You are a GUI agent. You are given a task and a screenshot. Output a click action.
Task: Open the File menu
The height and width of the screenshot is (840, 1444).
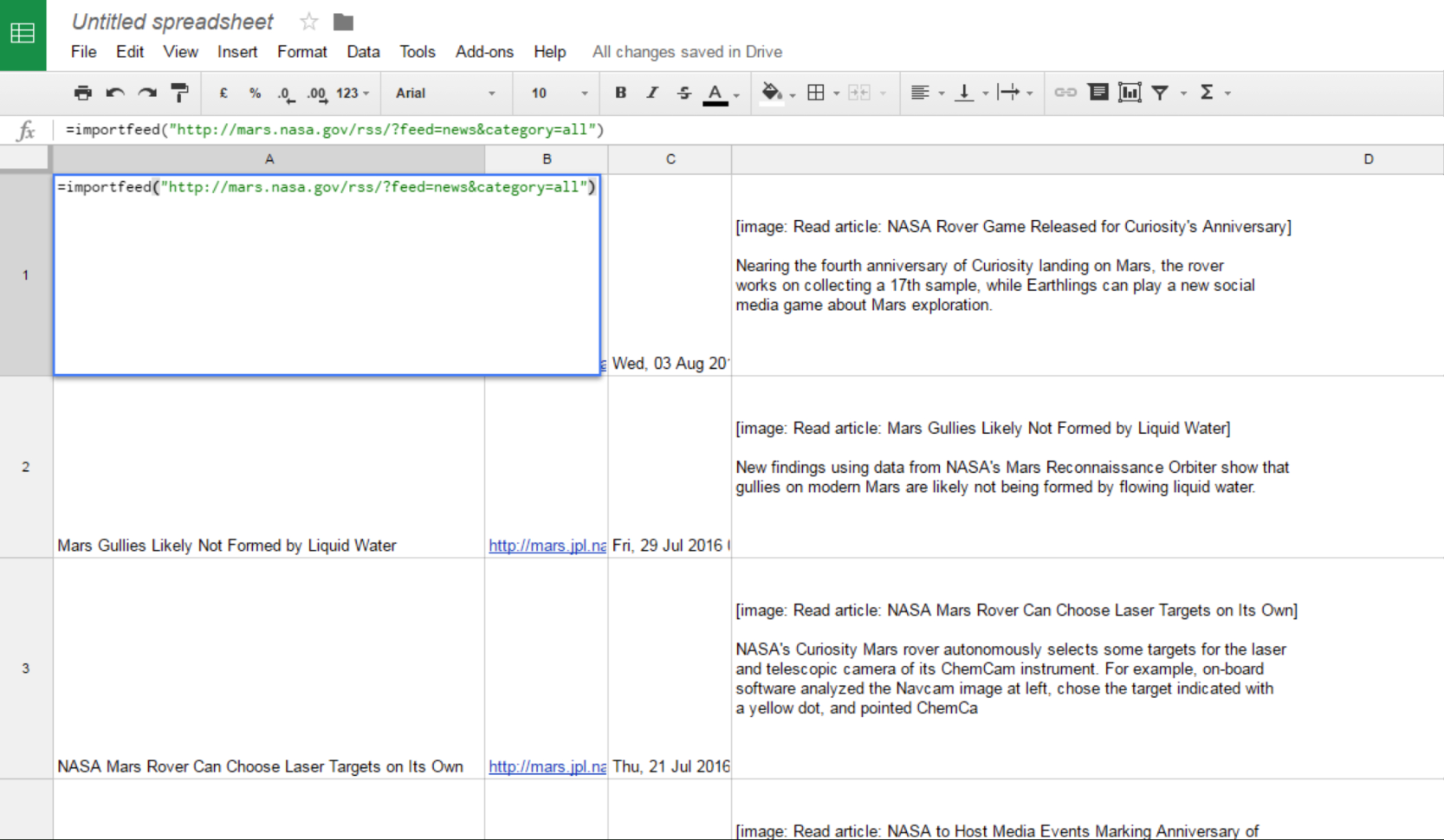point(83,52)
